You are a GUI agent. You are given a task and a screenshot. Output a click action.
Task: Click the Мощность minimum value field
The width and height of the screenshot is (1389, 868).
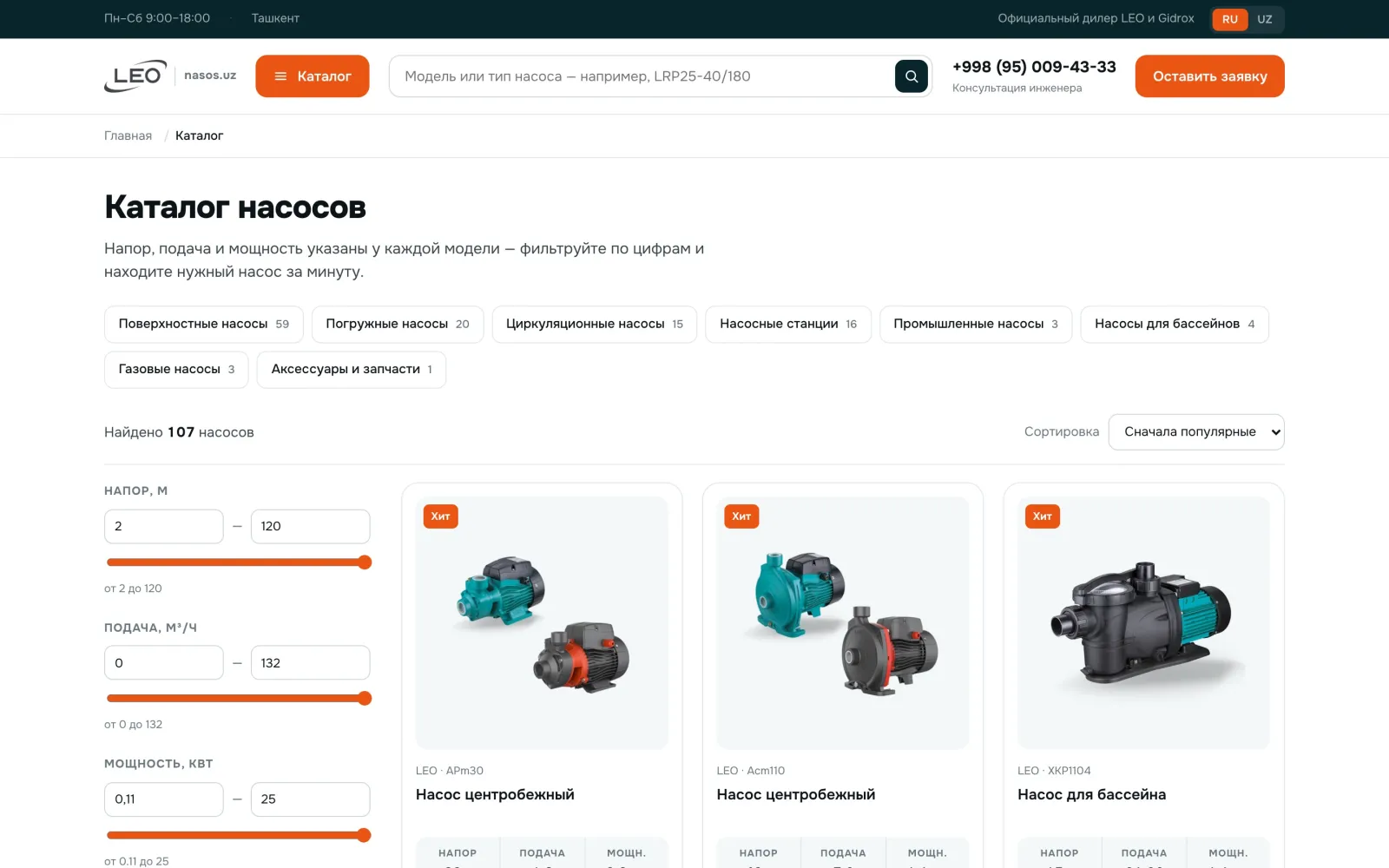(x=164, y=799)
